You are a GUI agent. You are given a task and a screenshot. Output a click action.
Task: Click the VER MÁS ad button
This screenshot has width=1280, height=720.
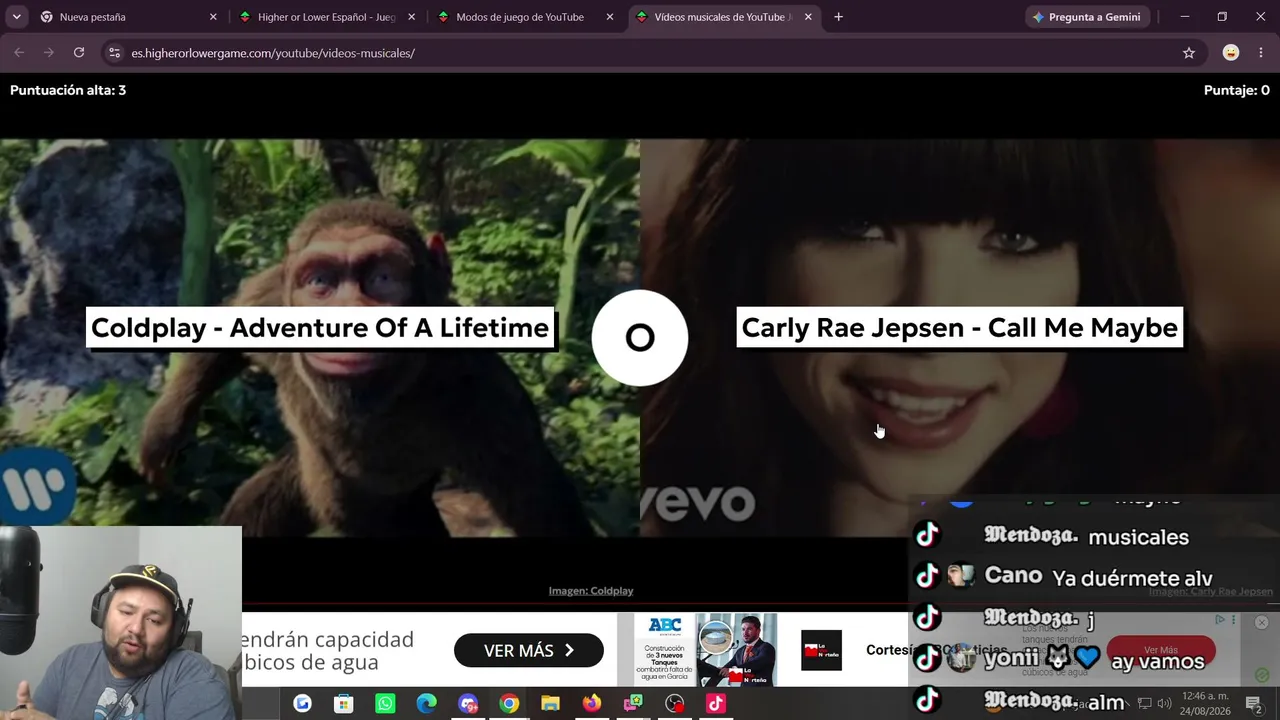[x=529, y=651]
